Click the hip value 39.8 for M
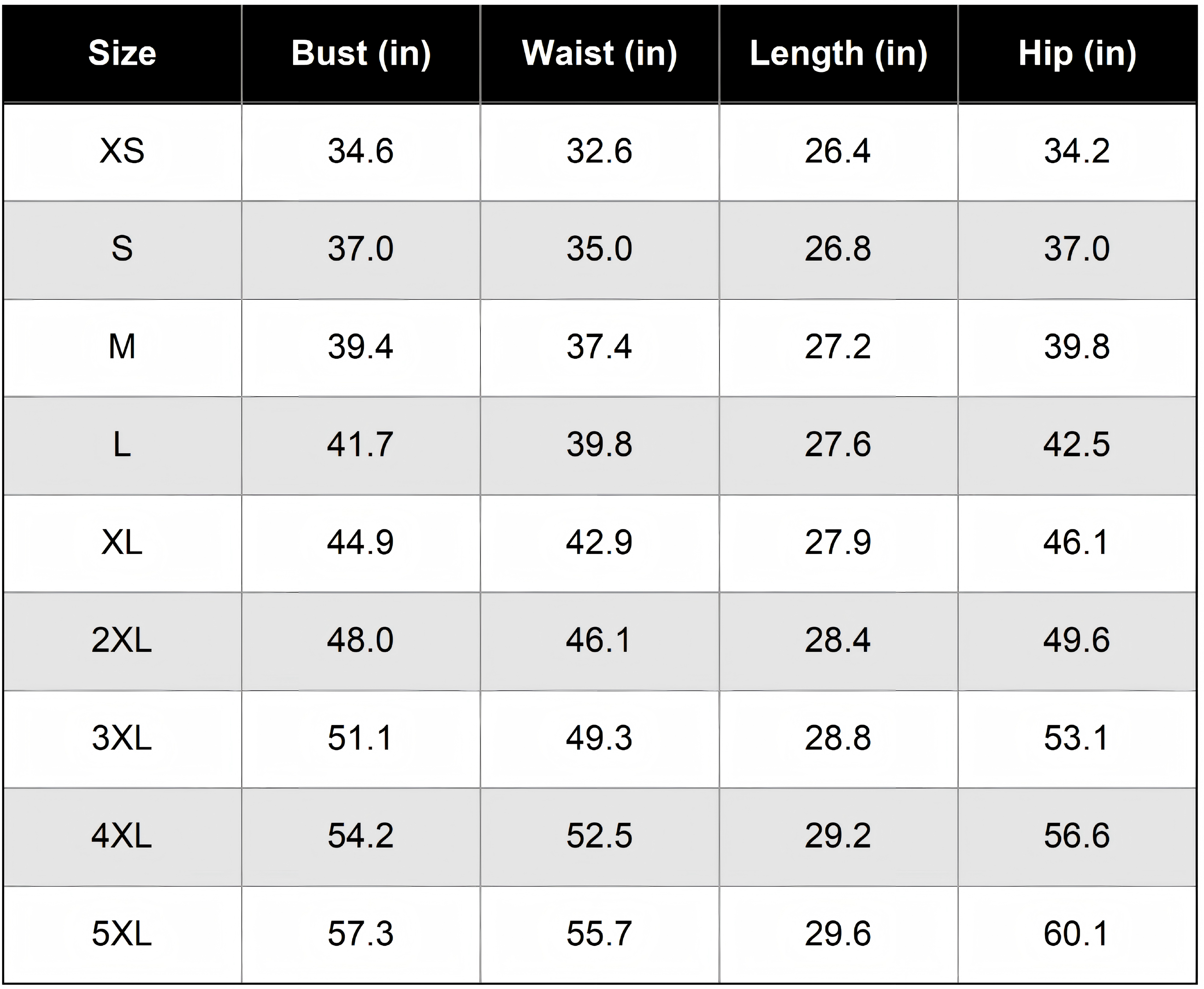 pyautogui.click(x=1077, y=347)
